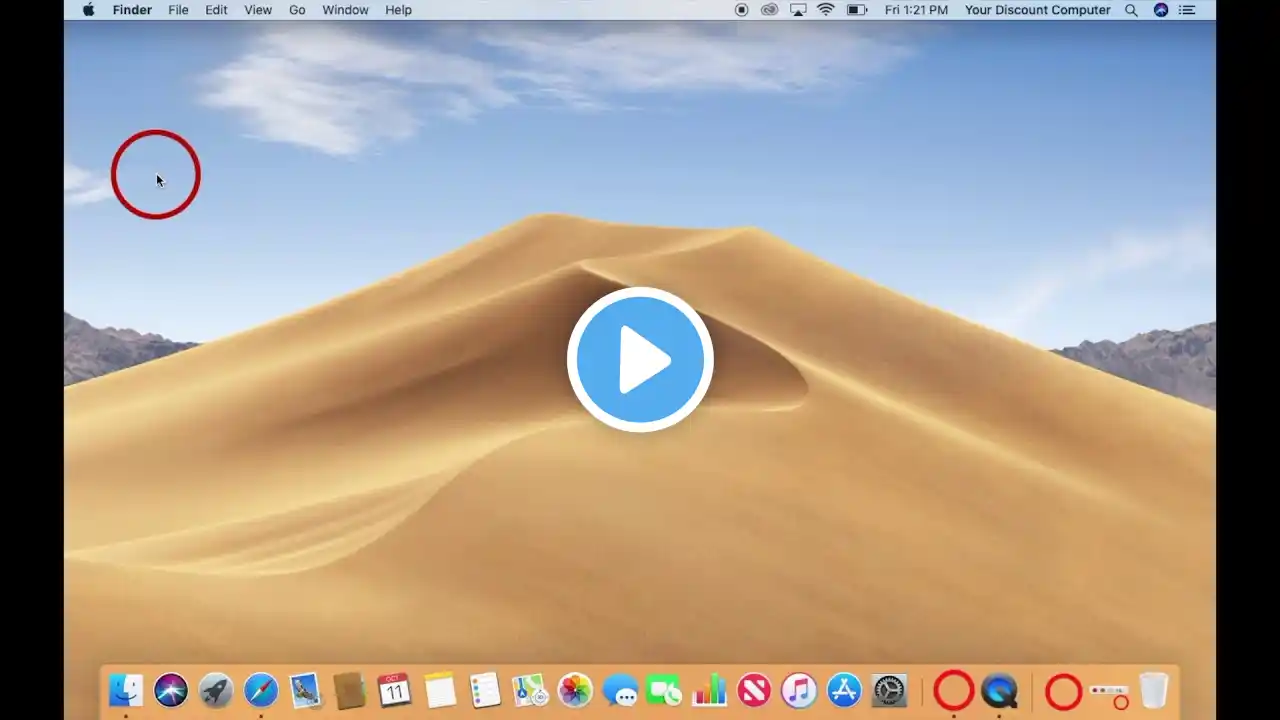Click the screen recording stop icon in menu bar

click(x=742, y=10)
